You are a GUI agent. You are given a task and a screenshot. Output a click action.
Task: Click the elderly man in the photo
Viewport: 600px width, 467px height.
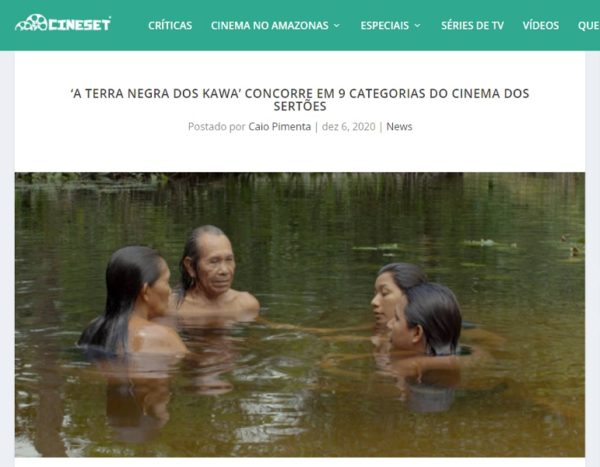pyautogui.click(x=216, y=273)
